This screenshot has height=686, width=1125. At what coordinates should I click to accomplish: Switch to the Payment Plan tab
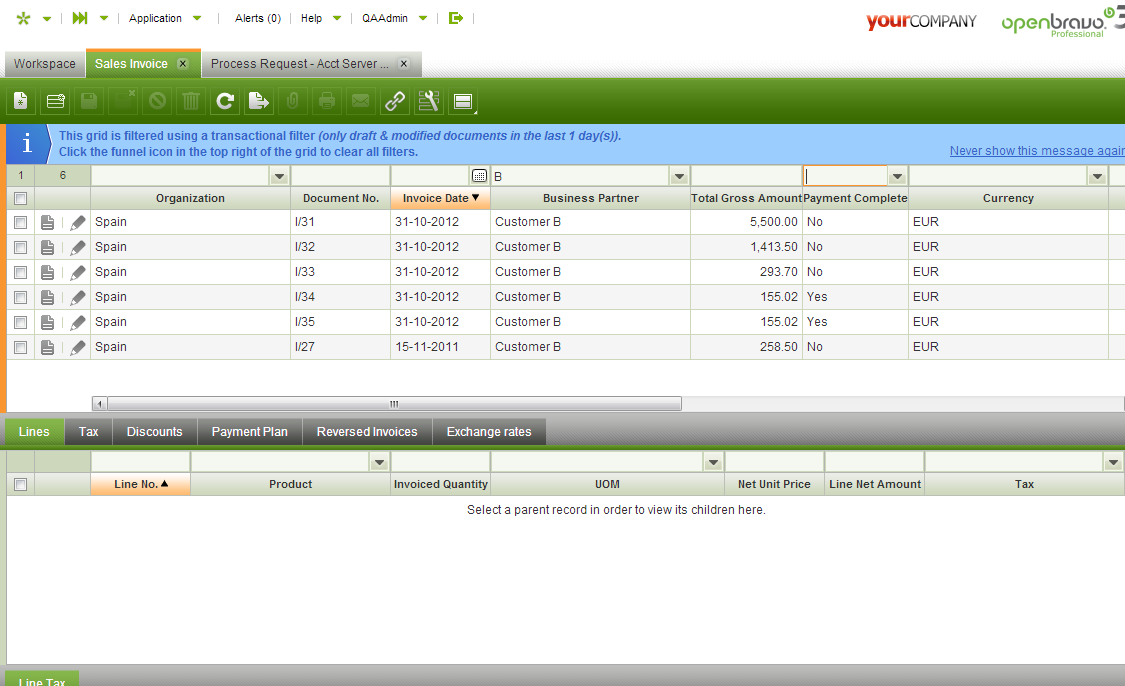coord(249,432)
